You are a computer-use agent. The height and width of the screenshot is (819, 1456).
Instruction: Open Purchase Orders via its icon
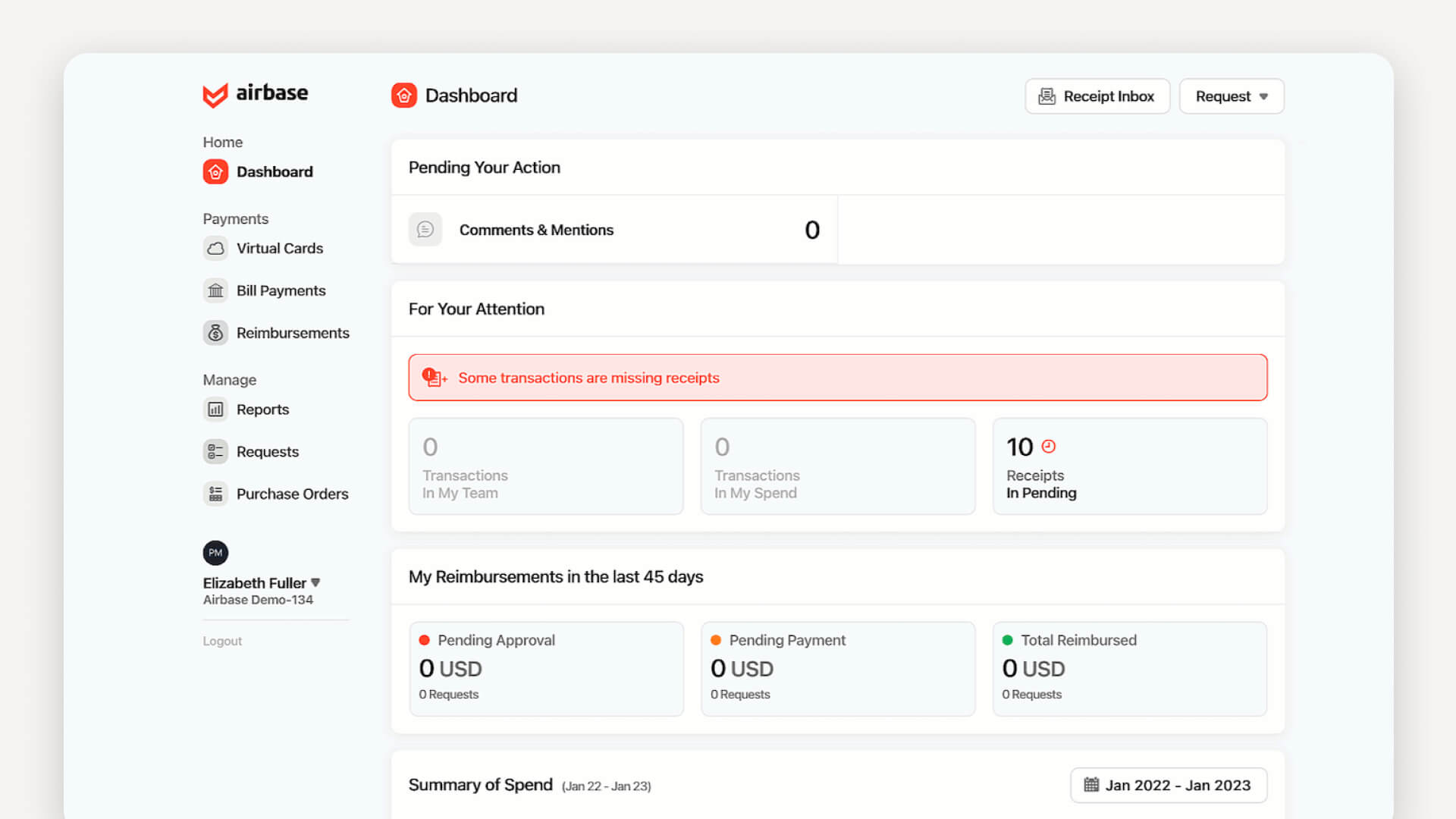point(215,493)
